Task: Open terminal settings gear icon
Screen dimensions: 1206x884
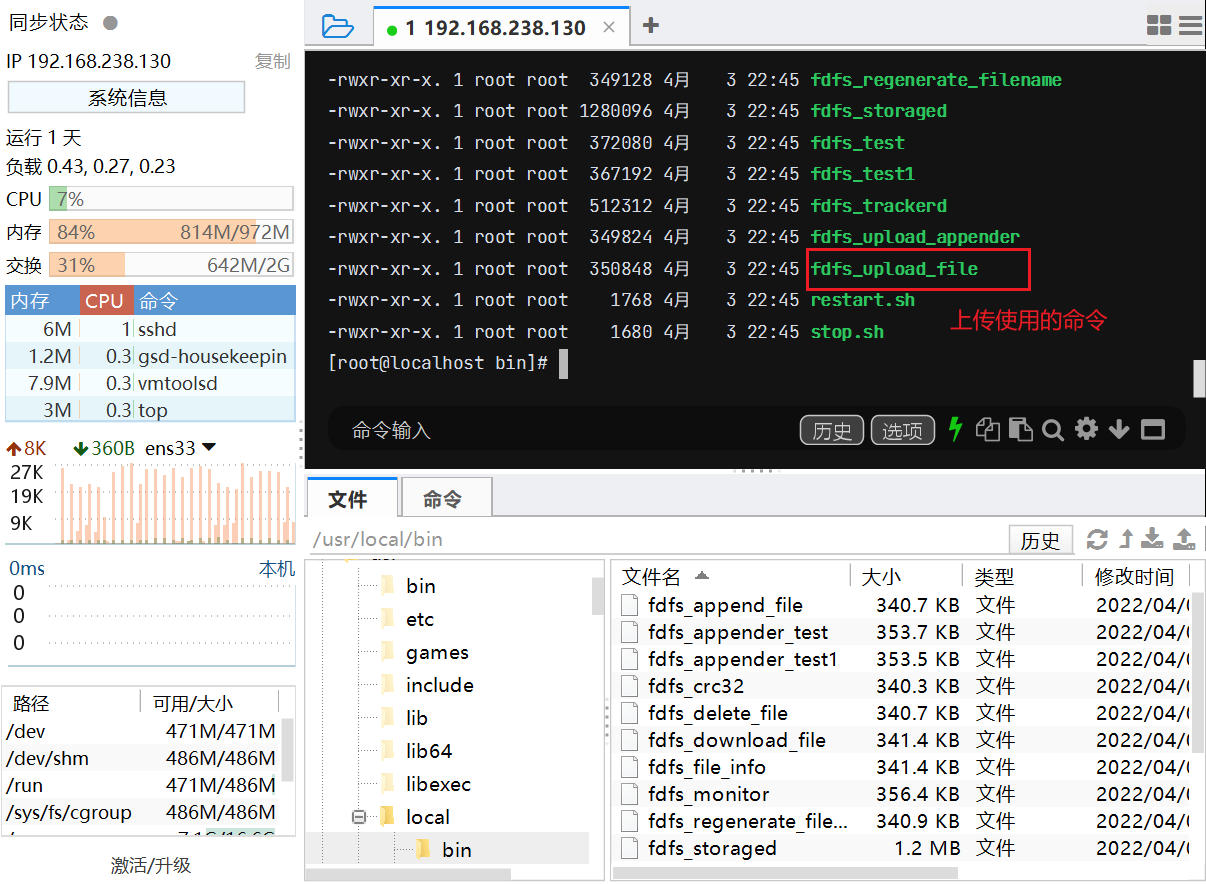Action: [x=1086, y=429]
